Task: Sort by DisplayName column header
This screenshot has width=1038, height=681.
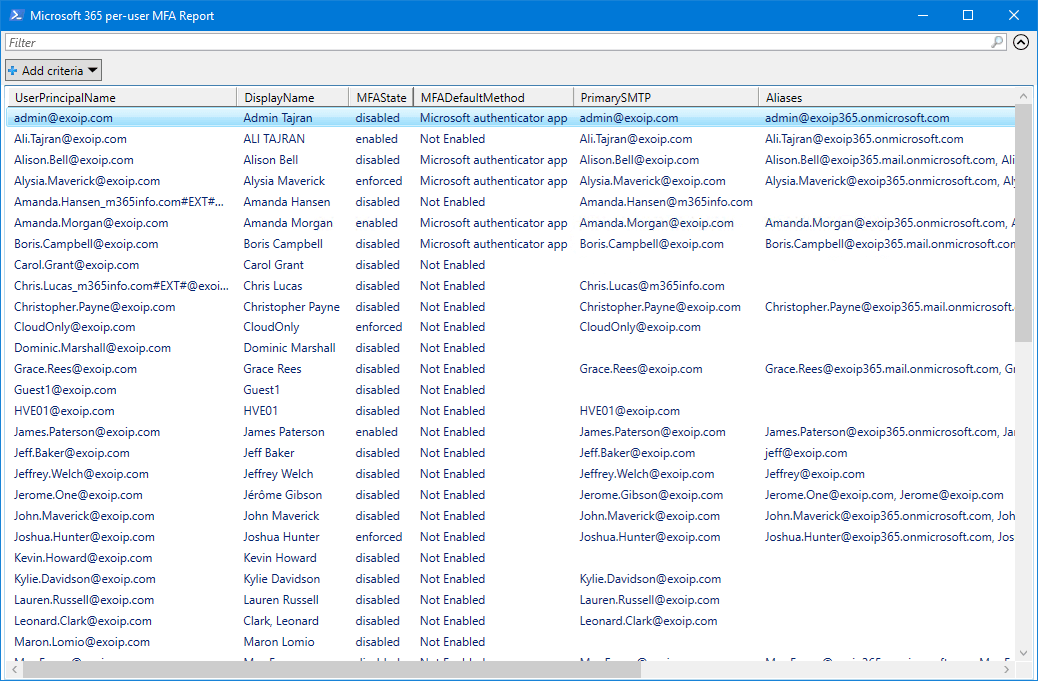Action: pos(293,97)
